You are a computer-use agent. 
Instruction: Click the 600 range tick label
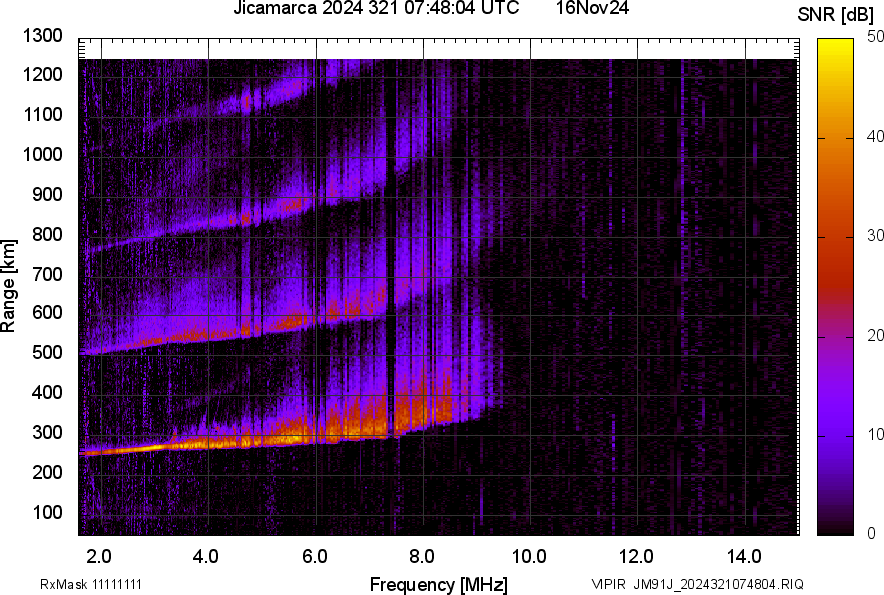47,312
